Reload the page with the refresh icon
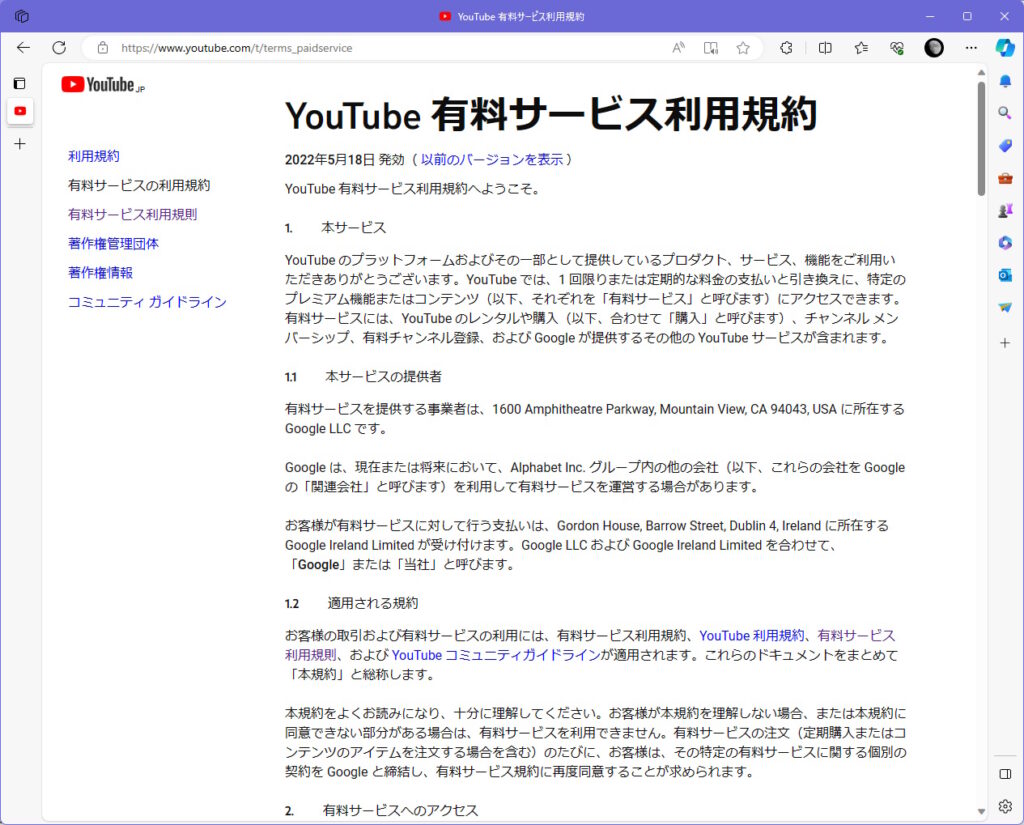The image size is (1024, 825). click(x=59, y=48)
